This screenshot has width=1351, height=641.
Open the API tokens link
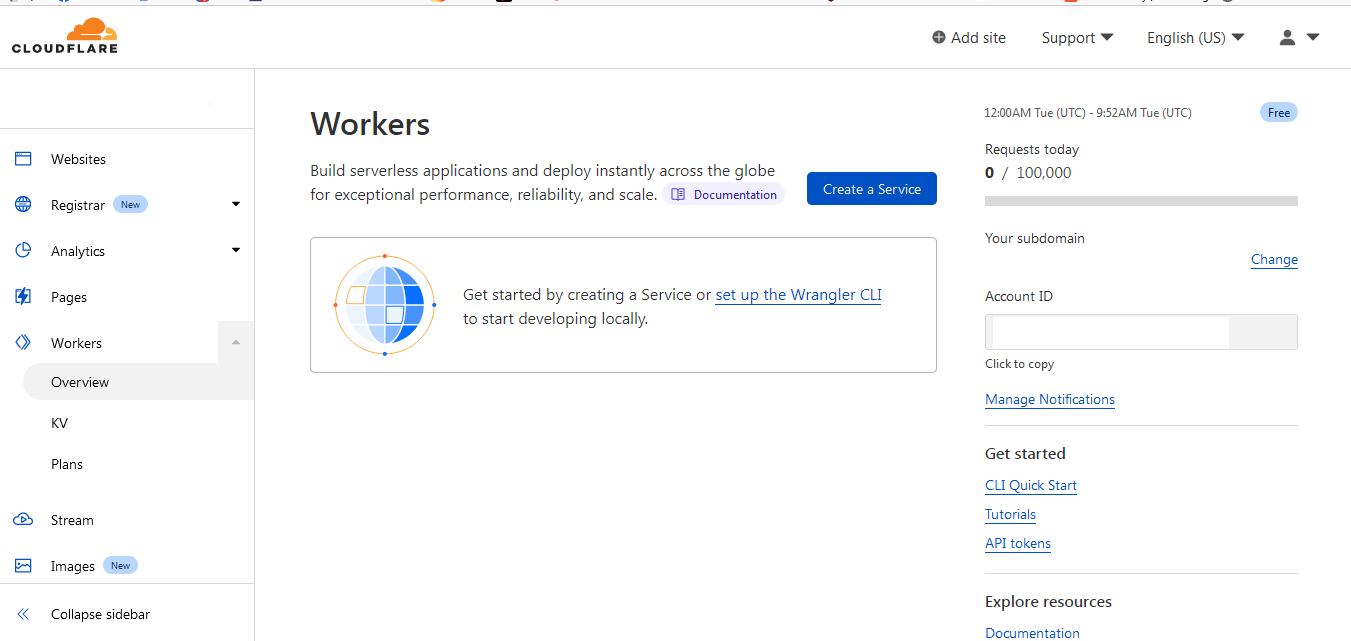1018,543
